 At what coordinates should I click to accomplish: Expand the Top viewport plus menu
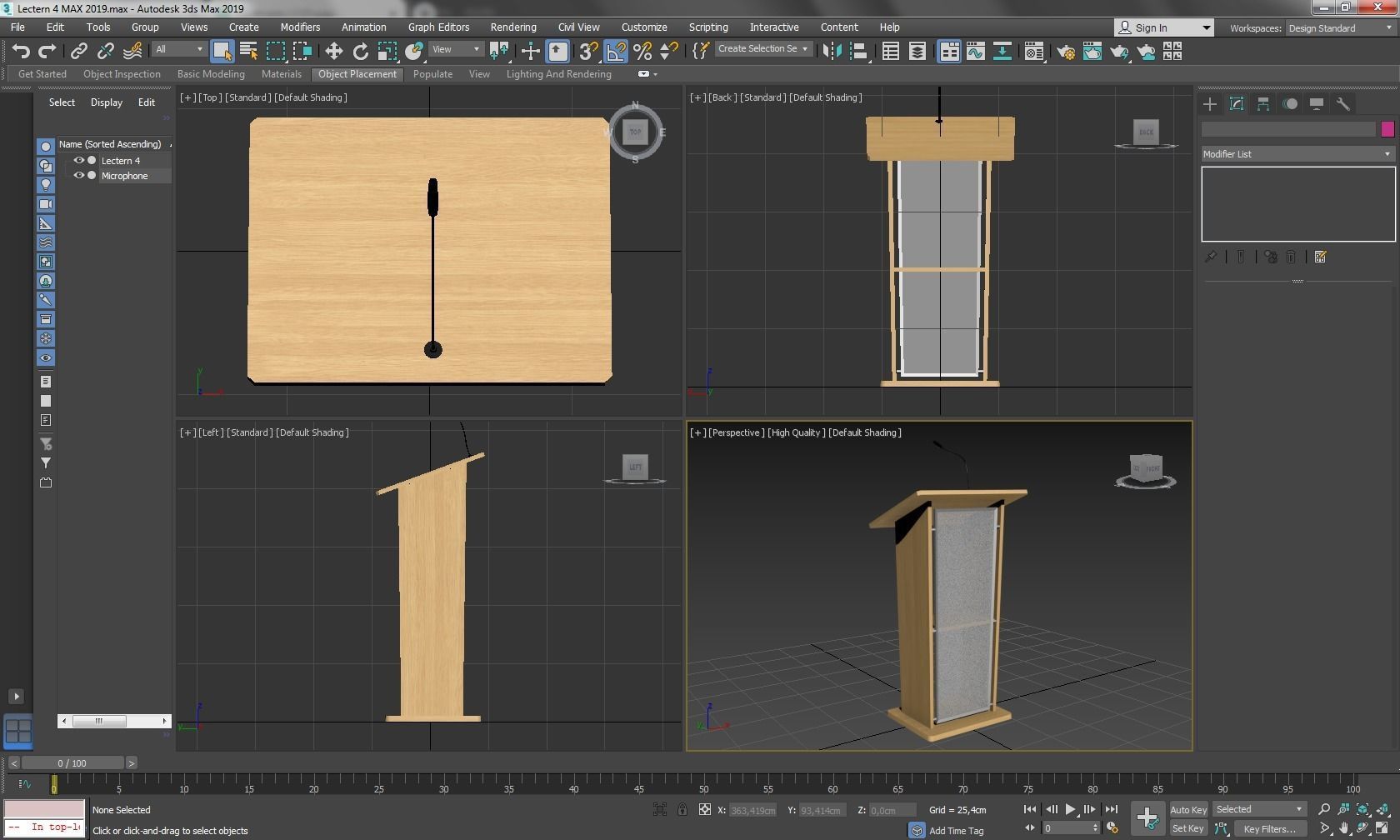(x=188, y=97)
